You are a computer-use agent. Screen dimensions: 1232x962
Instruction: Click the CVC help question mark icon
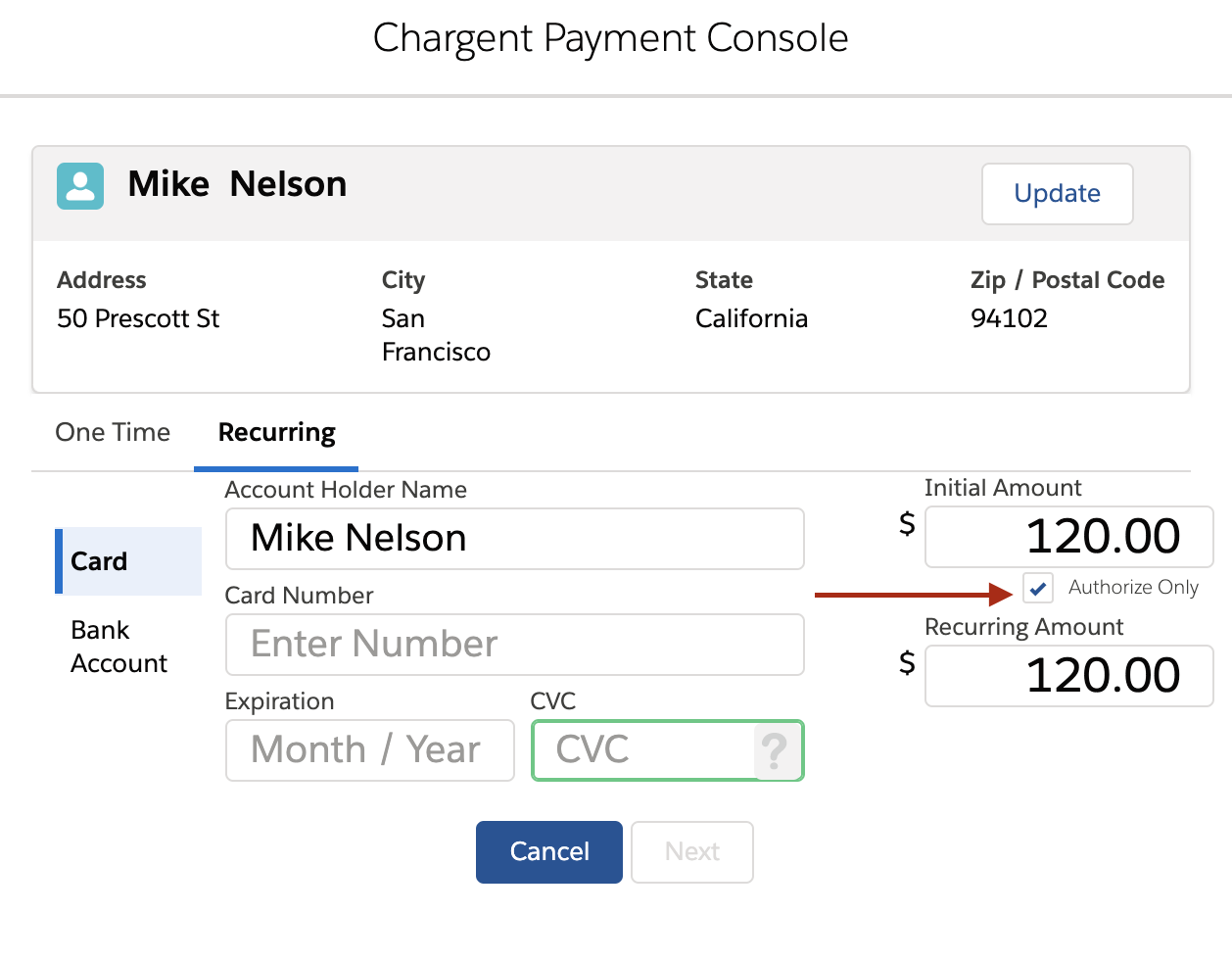775,750
